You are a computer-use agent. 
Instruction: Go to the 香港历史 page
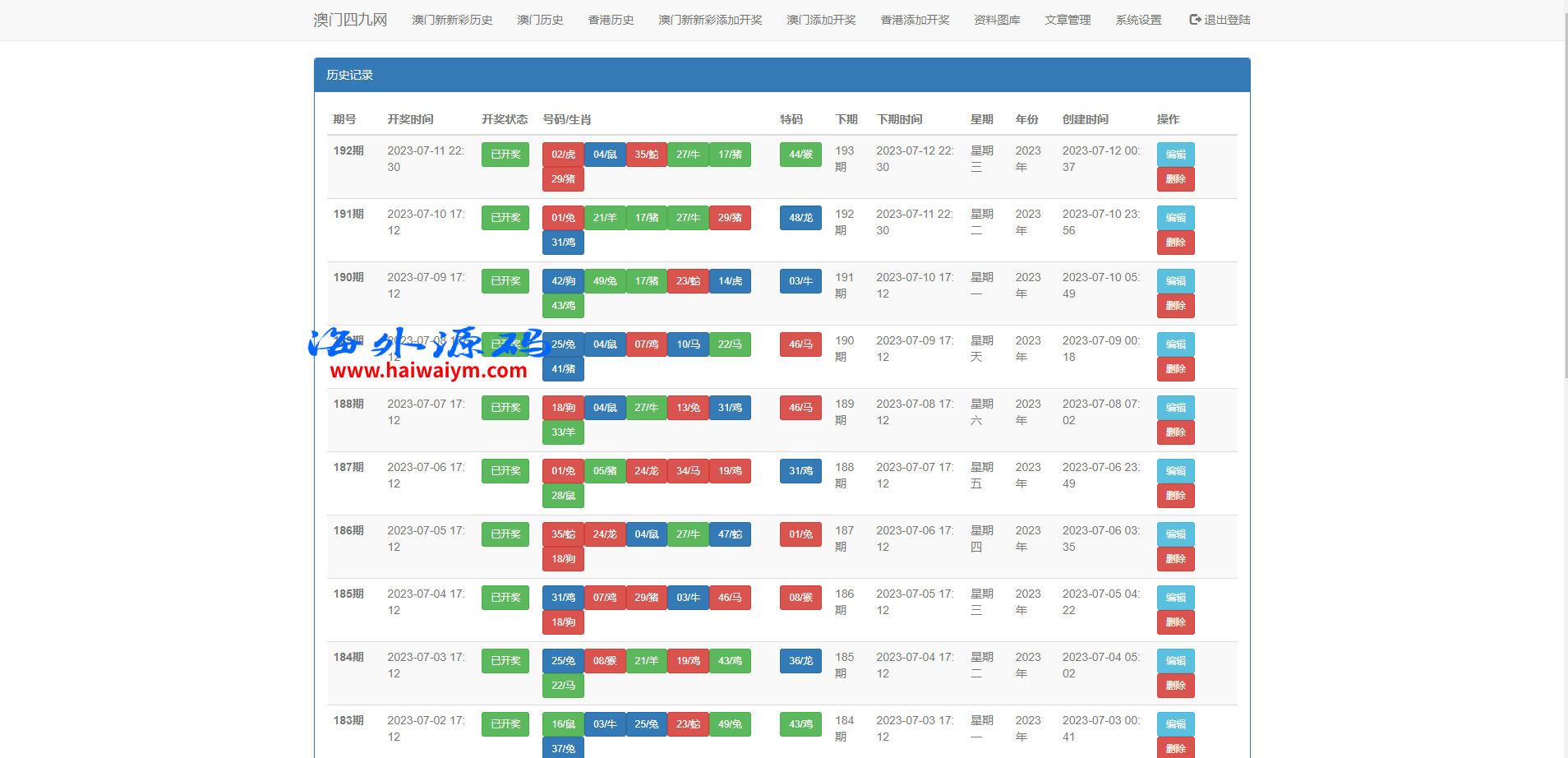coord(611,20)
